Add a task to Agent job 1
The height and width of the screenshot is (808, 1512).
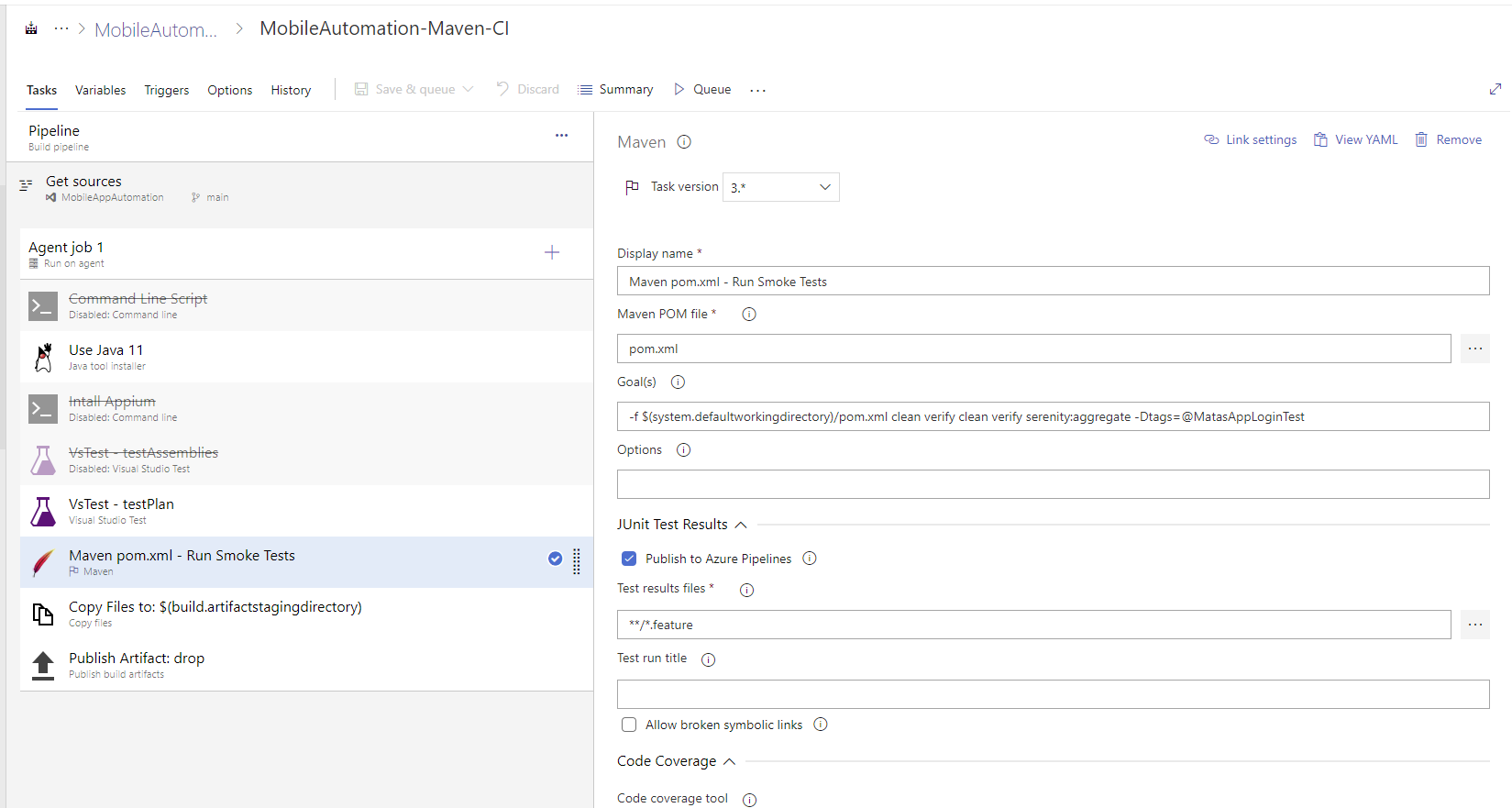552,252
